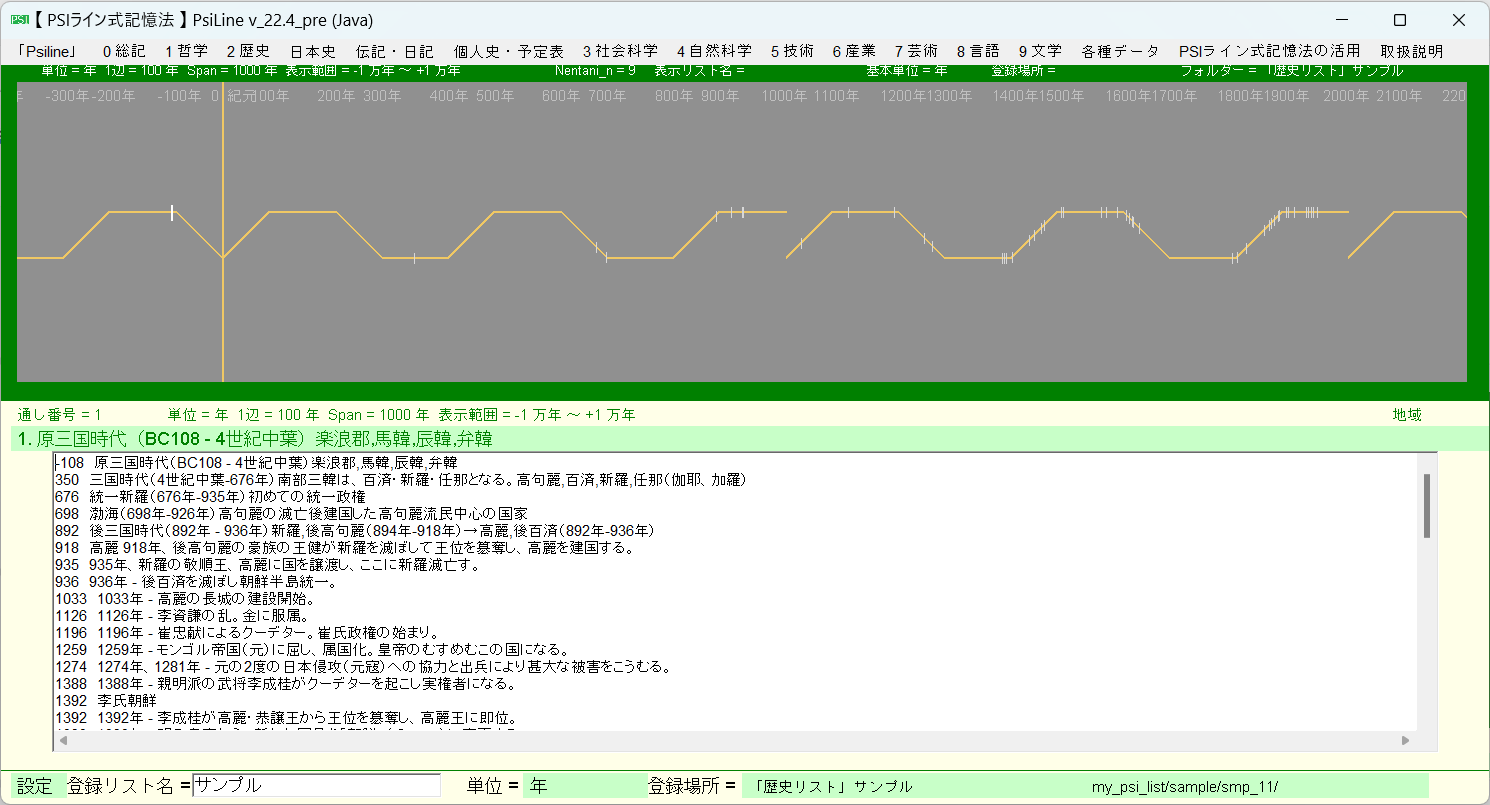Select the 1392 李氏朝鮮 list row

[736, 701]
